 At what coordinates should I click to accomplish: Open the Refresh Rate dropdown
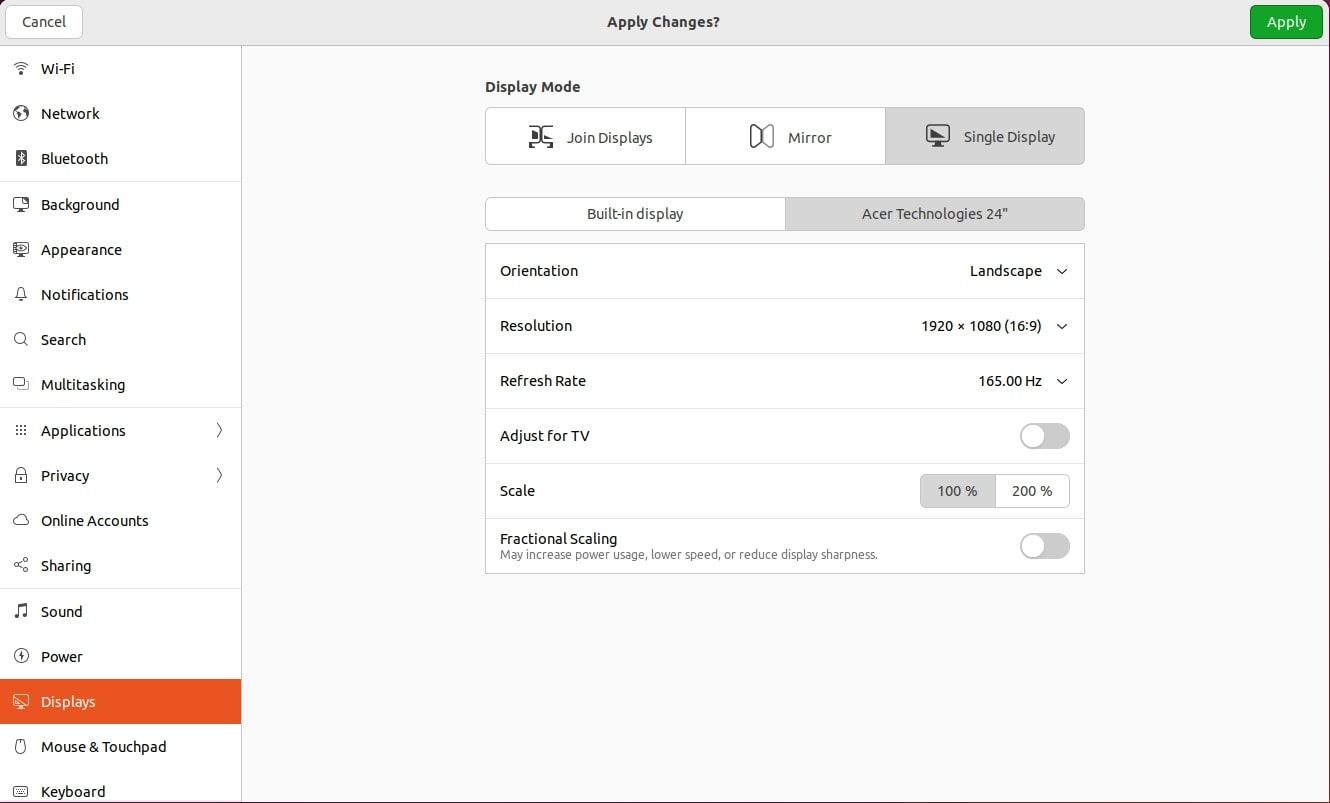click(x=1022, y=381)
